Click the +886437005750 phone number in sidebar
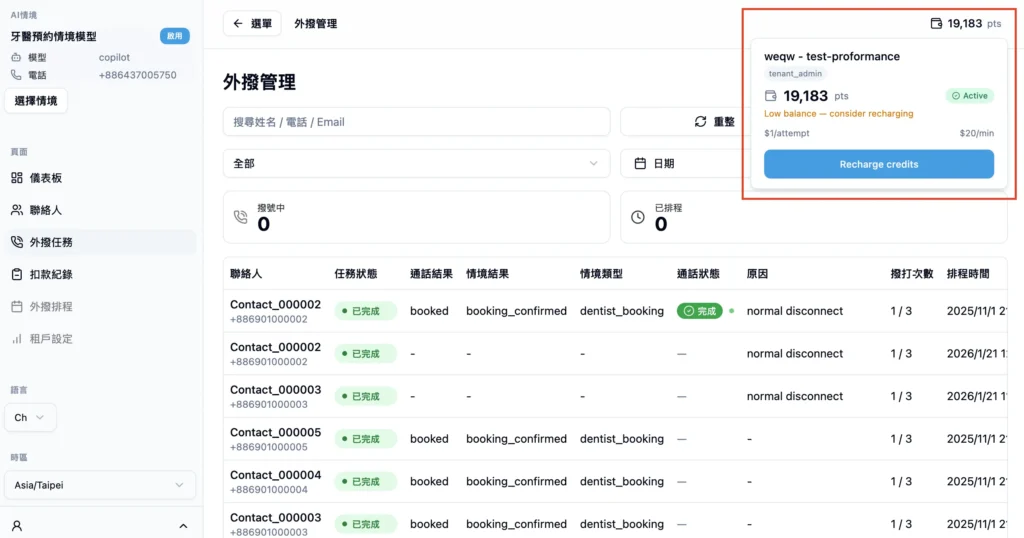1024x538 pixels. (138, 75)
